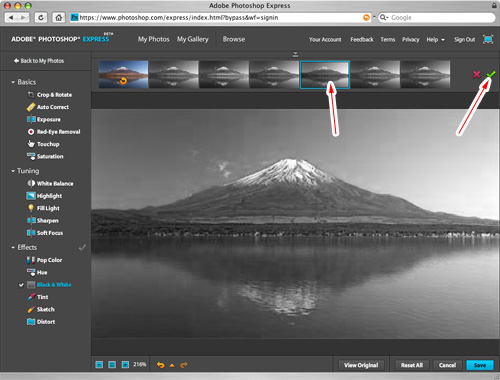500x380 pixels.
Task: Enter full screen mode via top-right icon
Action: click(488, 39)
